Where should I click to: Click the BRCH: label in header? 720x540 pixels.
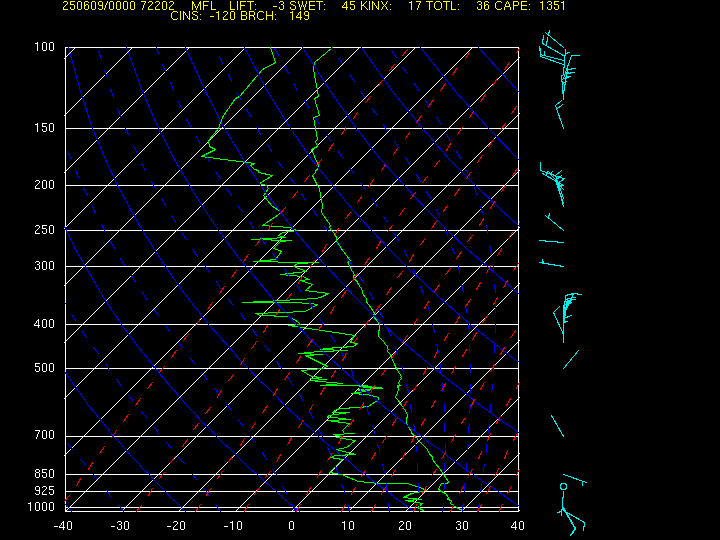(259, 16)
